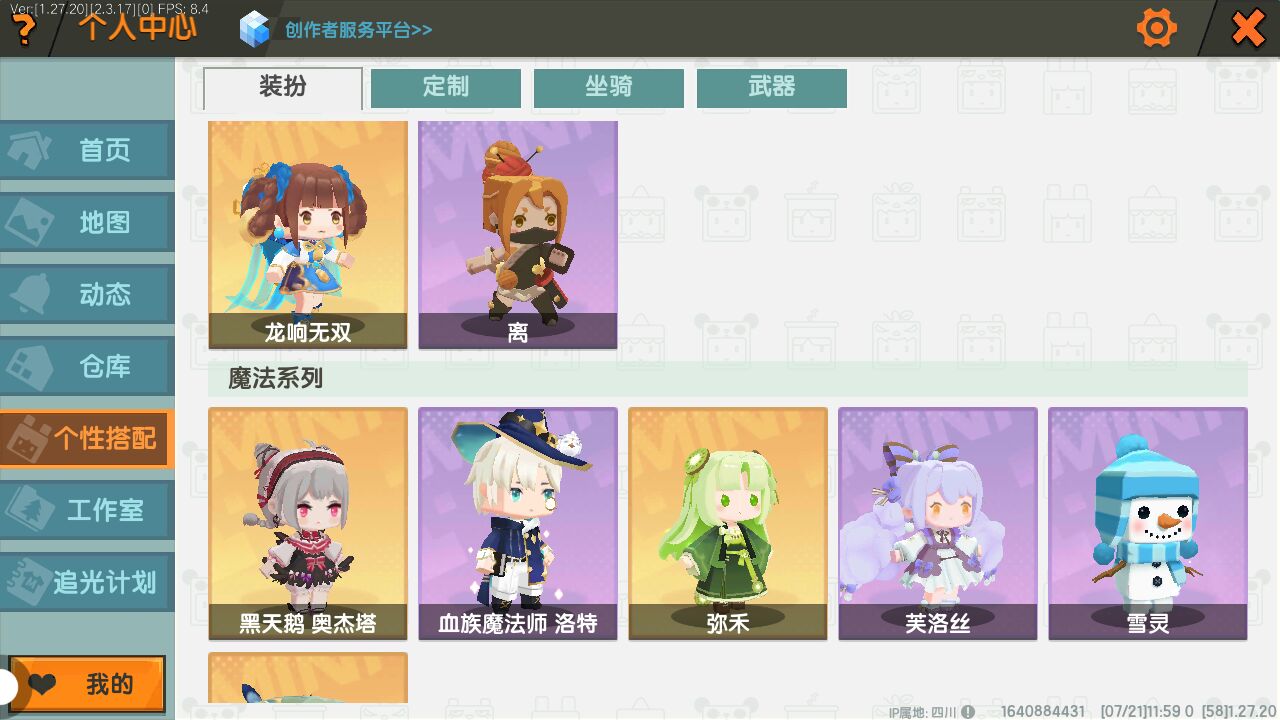The image size is (1280, 720).
Task: Click the warehouse icon beside 仓库
Action: point(32,366)
